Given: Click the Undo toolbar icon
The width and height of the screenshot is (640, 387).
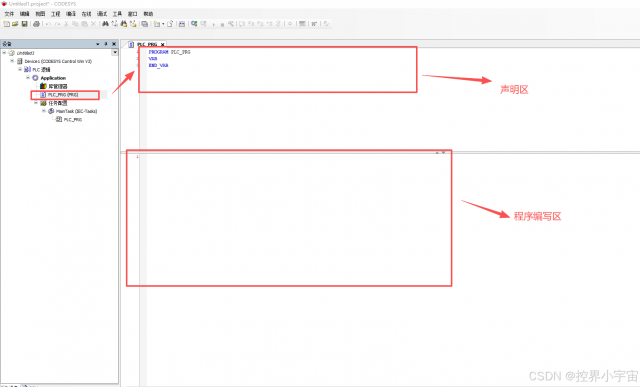Looking at the screenshot, I should click(48, 24).
